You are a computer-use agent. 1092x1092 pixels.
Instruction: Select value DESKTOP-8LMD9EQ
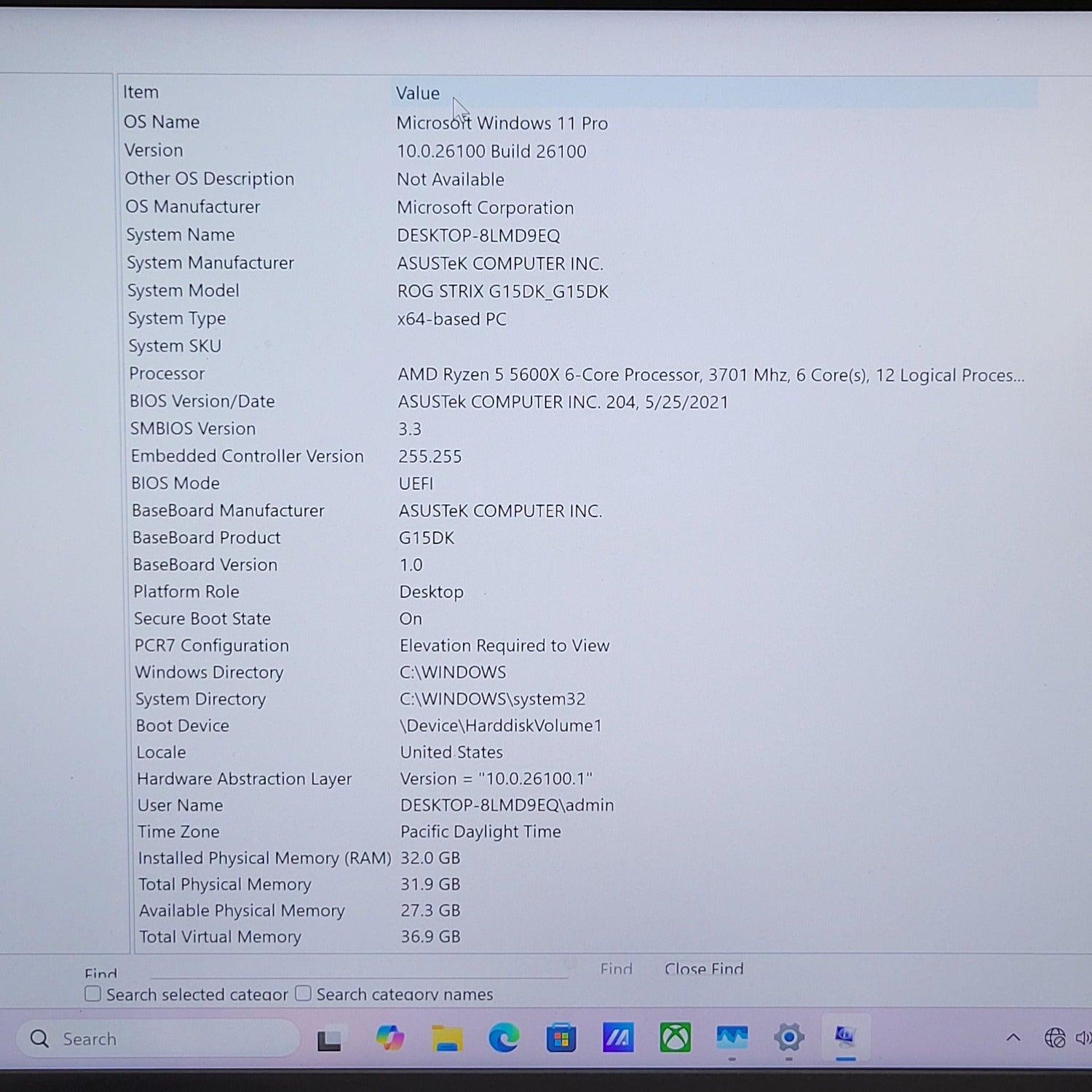coord(478,236)
